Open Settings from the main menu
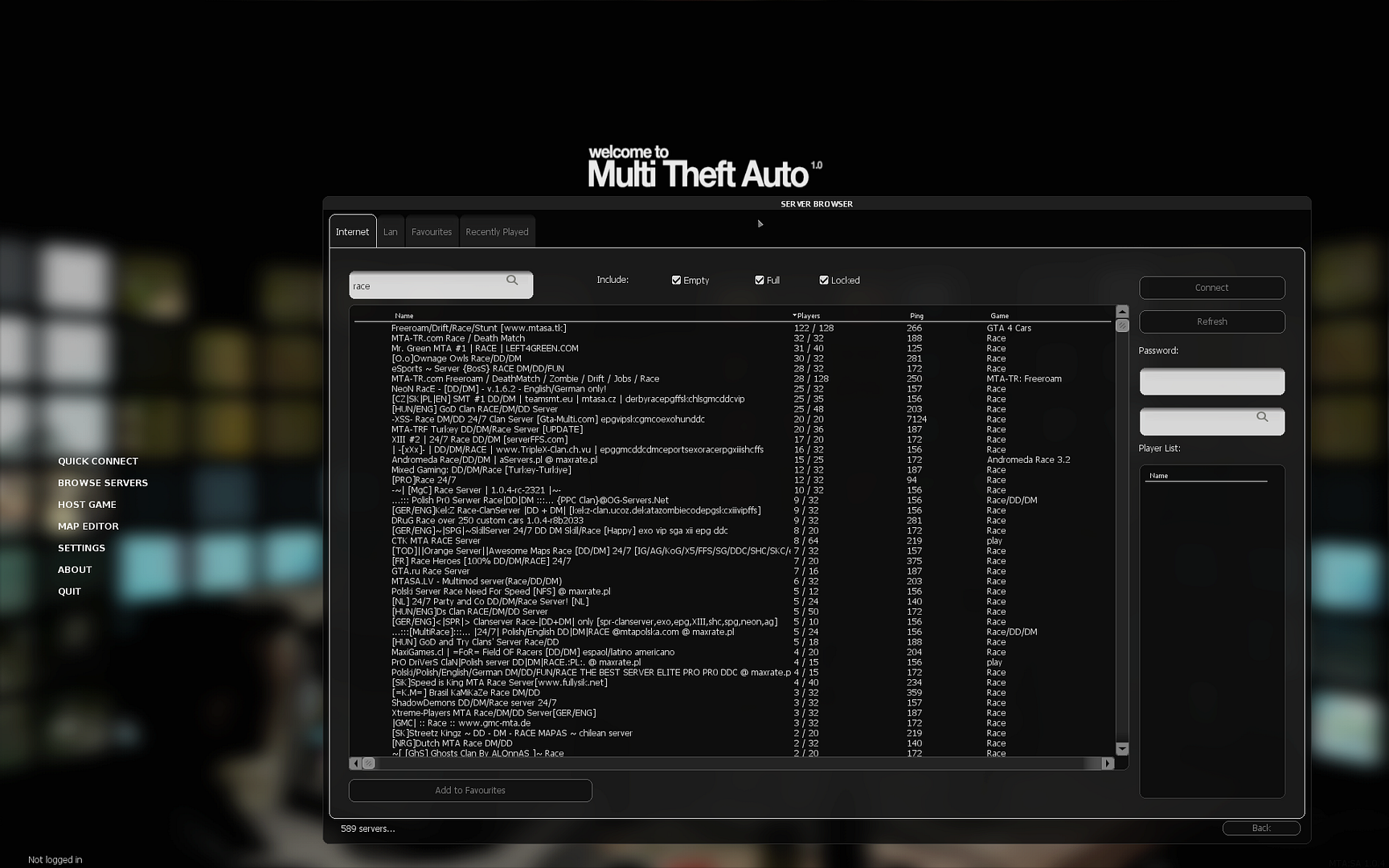The height and width of the screenshot is (868, 1389). [81, 547]
